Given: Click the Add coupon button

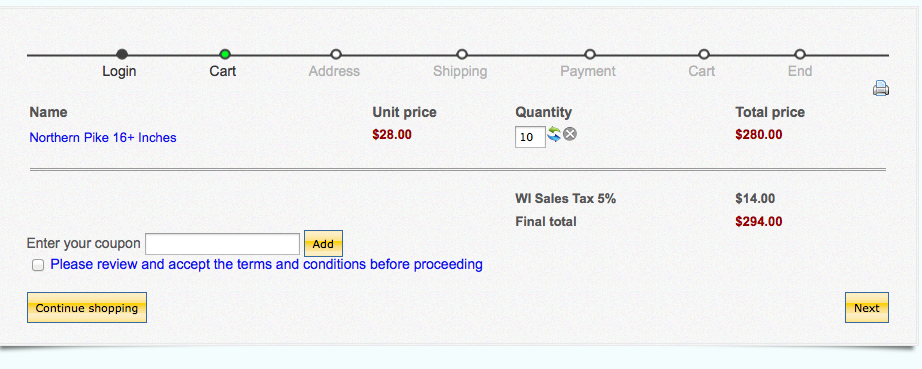Looking at the screenshot, I should coord(323,244).
